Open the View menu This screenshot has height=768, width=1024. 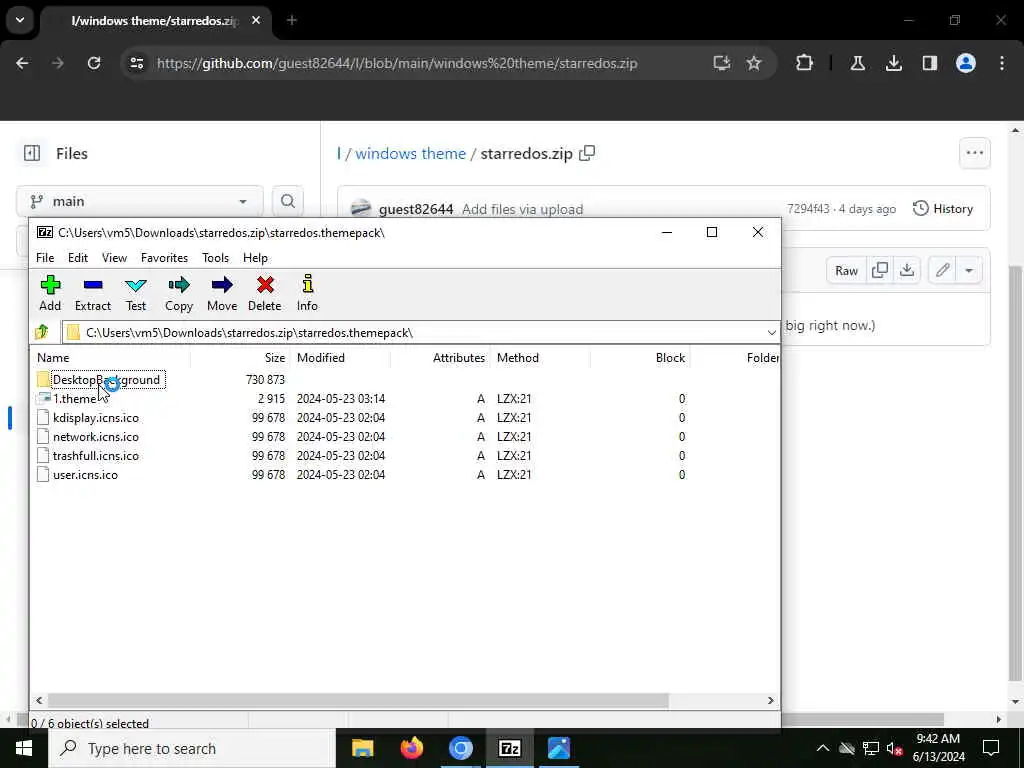[x=114, y=258]
